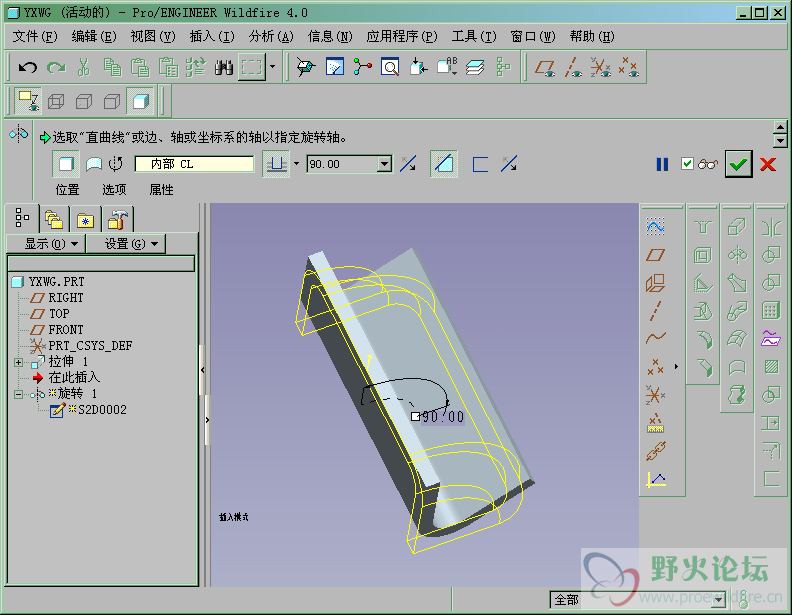Choose Revolve as solid option
The image size is (792, 615).
(x=66, y=164)
